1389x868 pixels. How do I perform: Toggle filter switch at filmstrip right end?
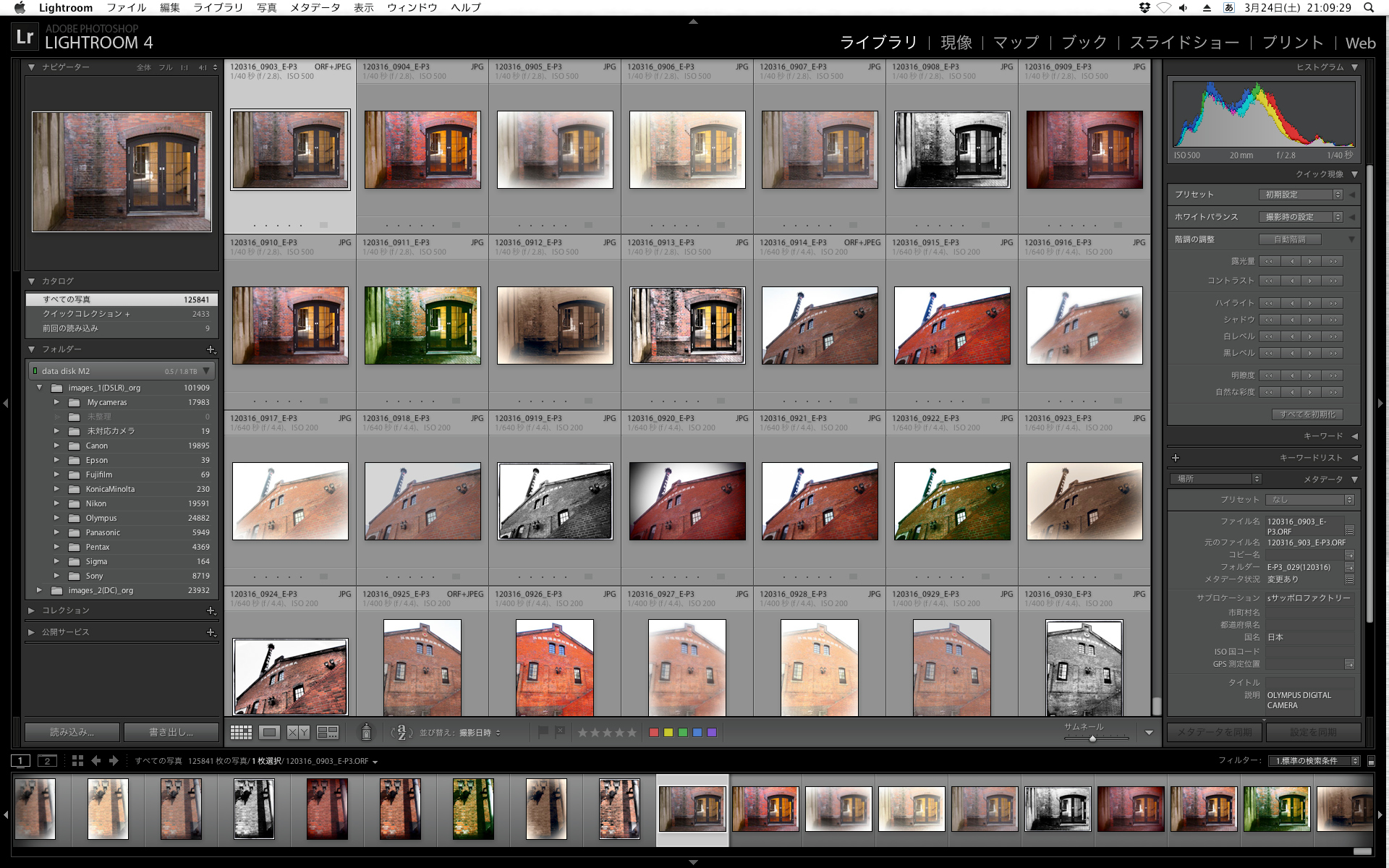click(x=1371, y=761)
